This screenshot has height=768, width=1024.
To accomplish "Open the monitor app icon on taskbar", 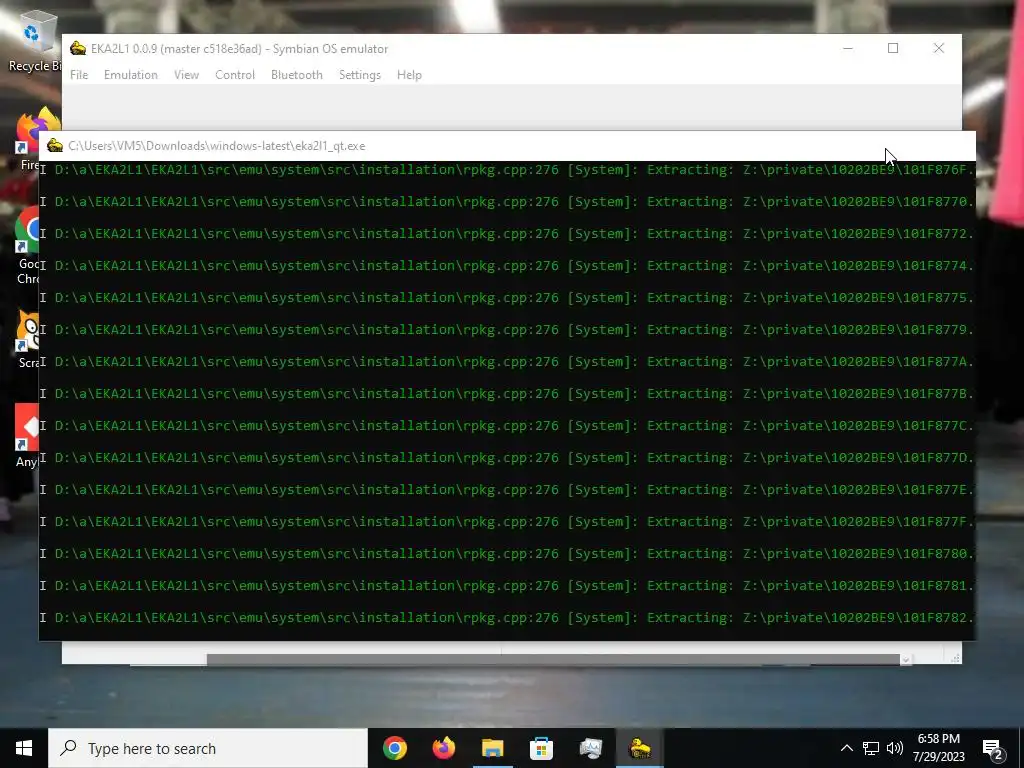I will click(x=590, y=748).
